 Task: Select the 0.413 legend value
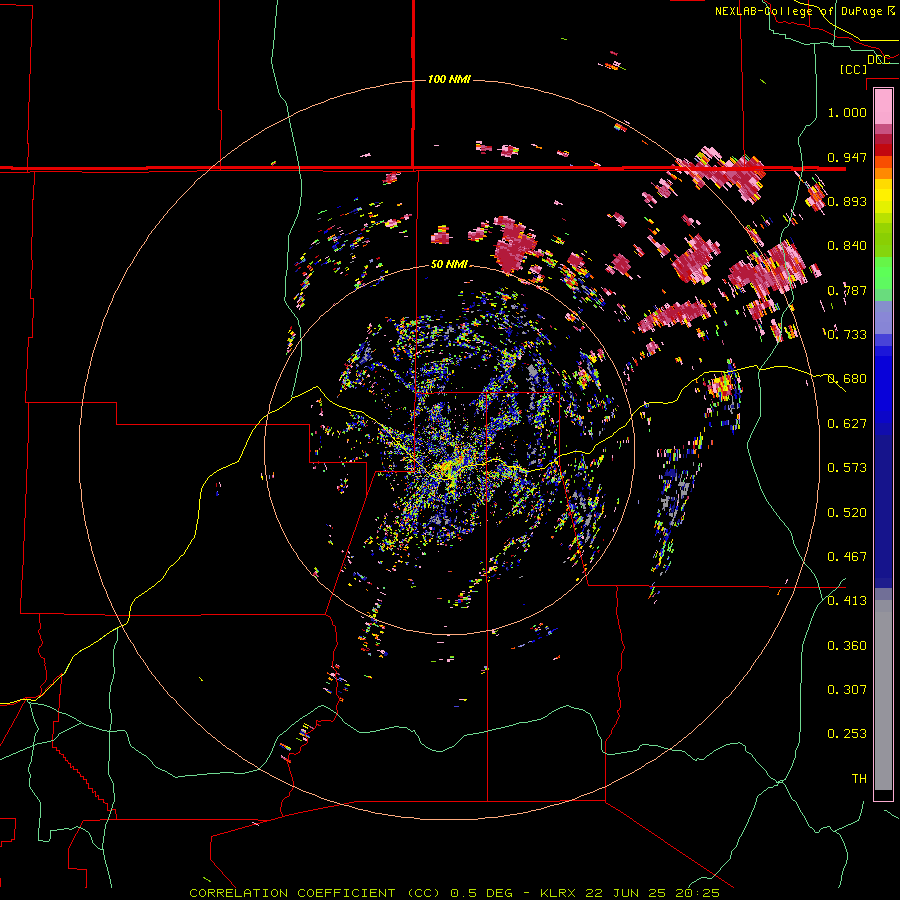[847, 601]
